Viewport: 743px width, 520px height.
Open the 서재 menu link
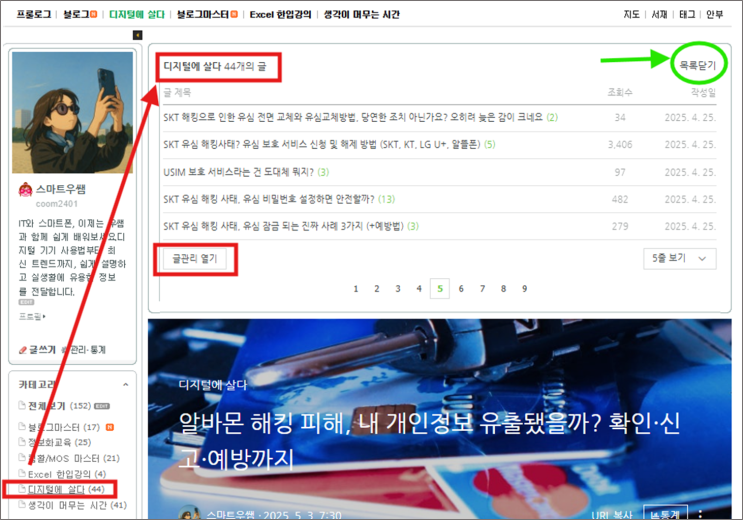click(659, 15)
